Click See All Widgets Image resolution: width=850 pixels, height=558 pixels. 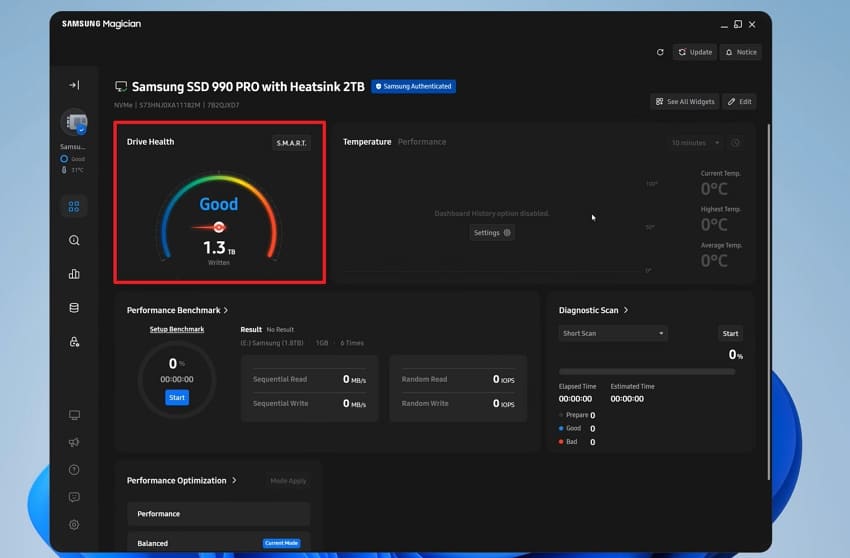click(685, 101)
